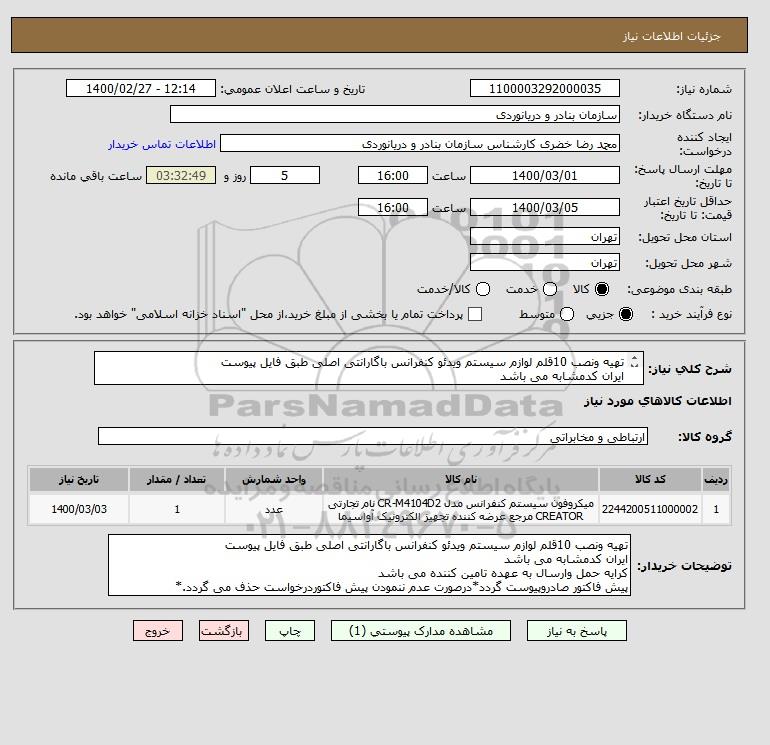Click the تاریخ نیاز column header
Viewport: 770px width, 745px height.
(79, 479)
